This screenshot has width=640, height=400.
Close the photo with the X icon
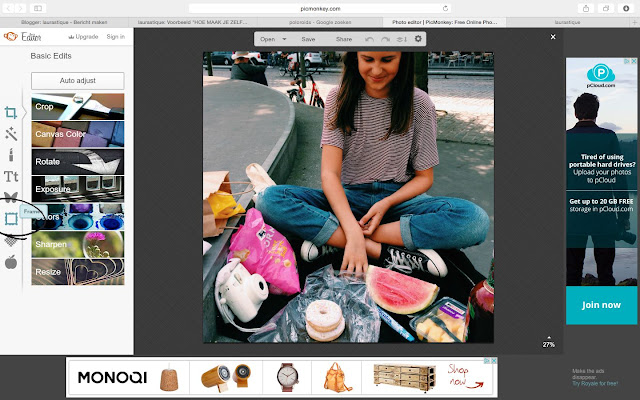coord(553,37)
